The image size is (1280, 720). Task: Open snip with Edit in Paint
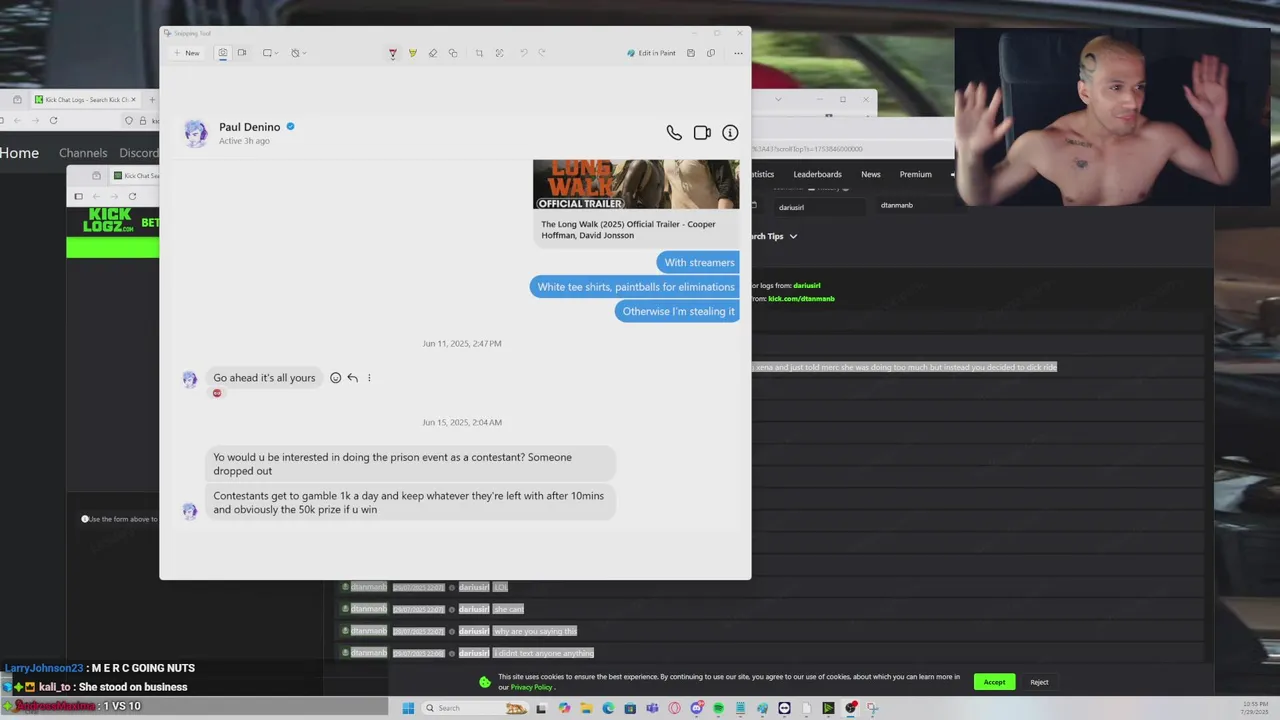click(x=651, y=53)
